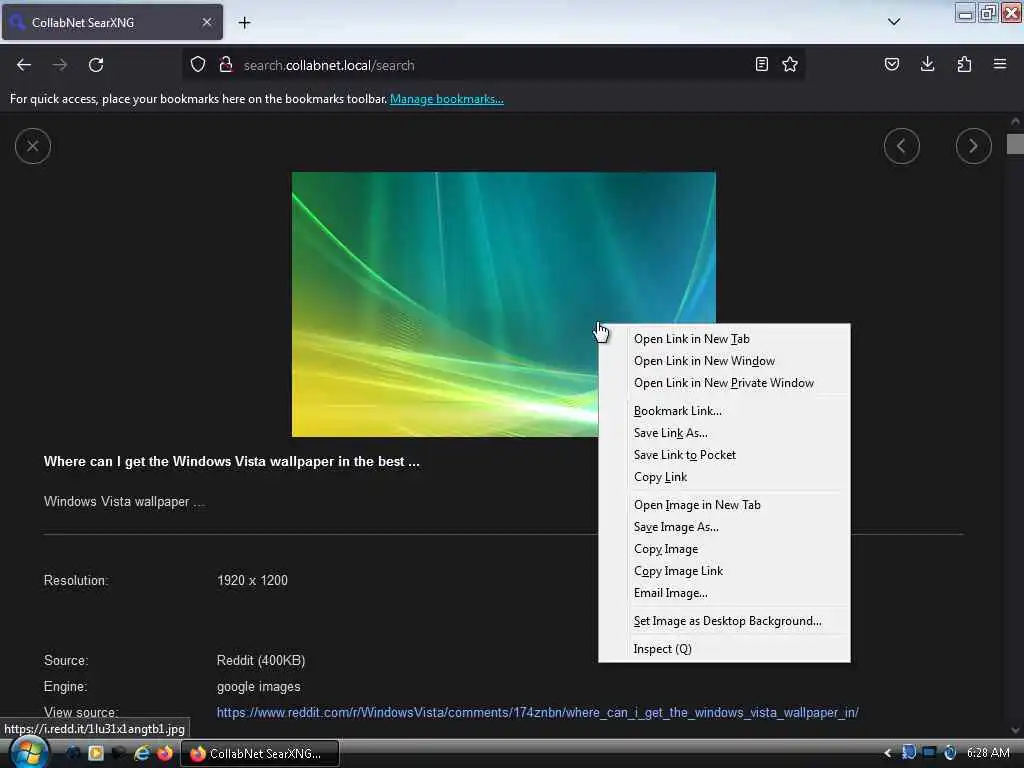The height and width of the screenshot is (768, 1024).
Task: Show the previous image result
Action: [902, 146]
